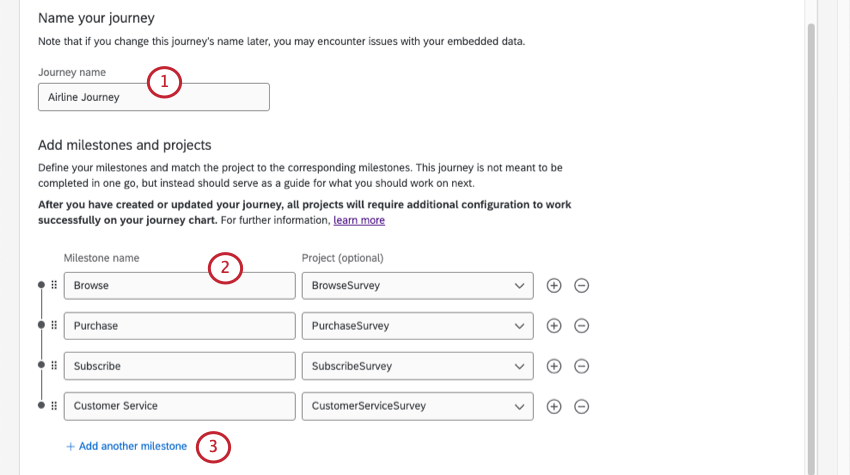Viewport: 850px width, 475px height.
Task: Open the learn more link
Action: click(x=359, y=220)
